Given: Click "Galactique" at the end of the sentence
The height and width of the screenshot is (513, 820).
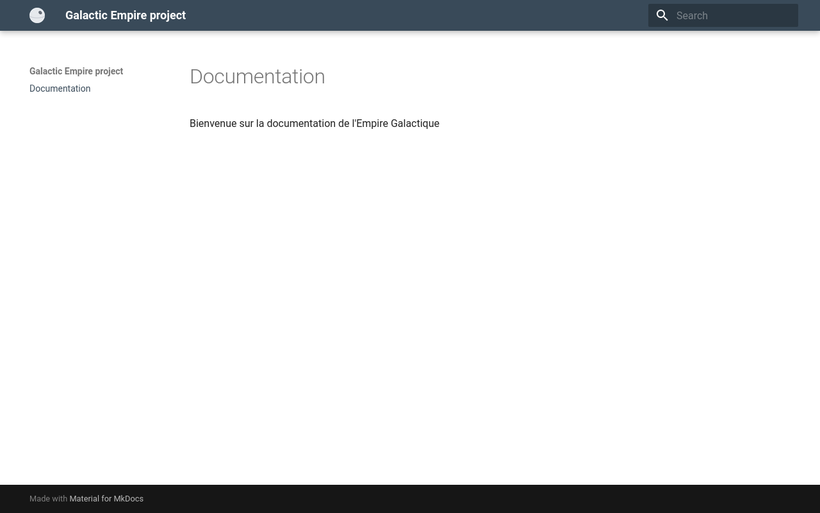Looking at the screenshot, I should (x=414, y=123).
